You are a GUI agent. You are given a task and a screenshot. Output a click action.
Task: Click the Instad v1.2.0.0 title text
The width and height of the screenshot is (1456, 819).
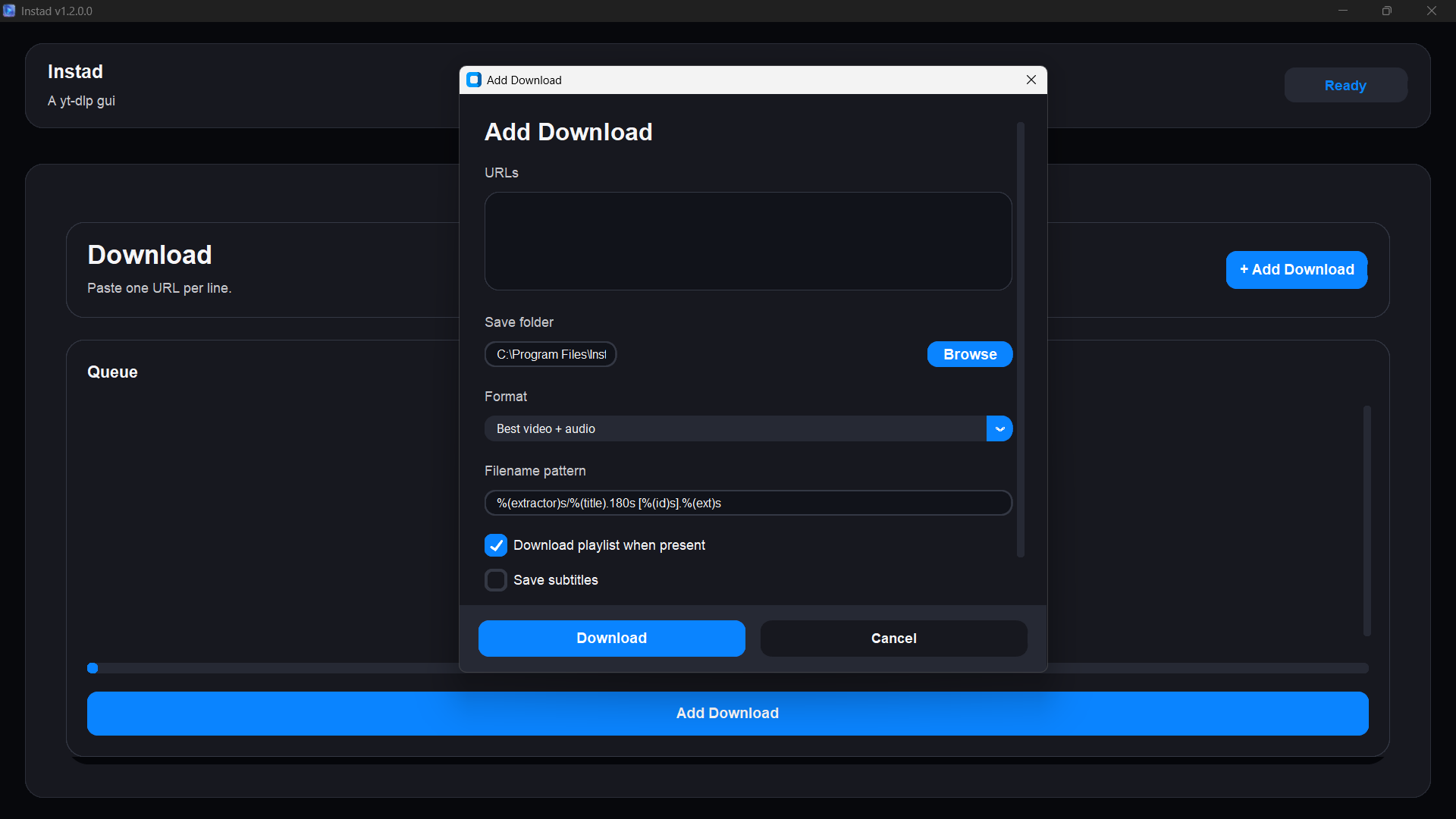click(57, 11)
